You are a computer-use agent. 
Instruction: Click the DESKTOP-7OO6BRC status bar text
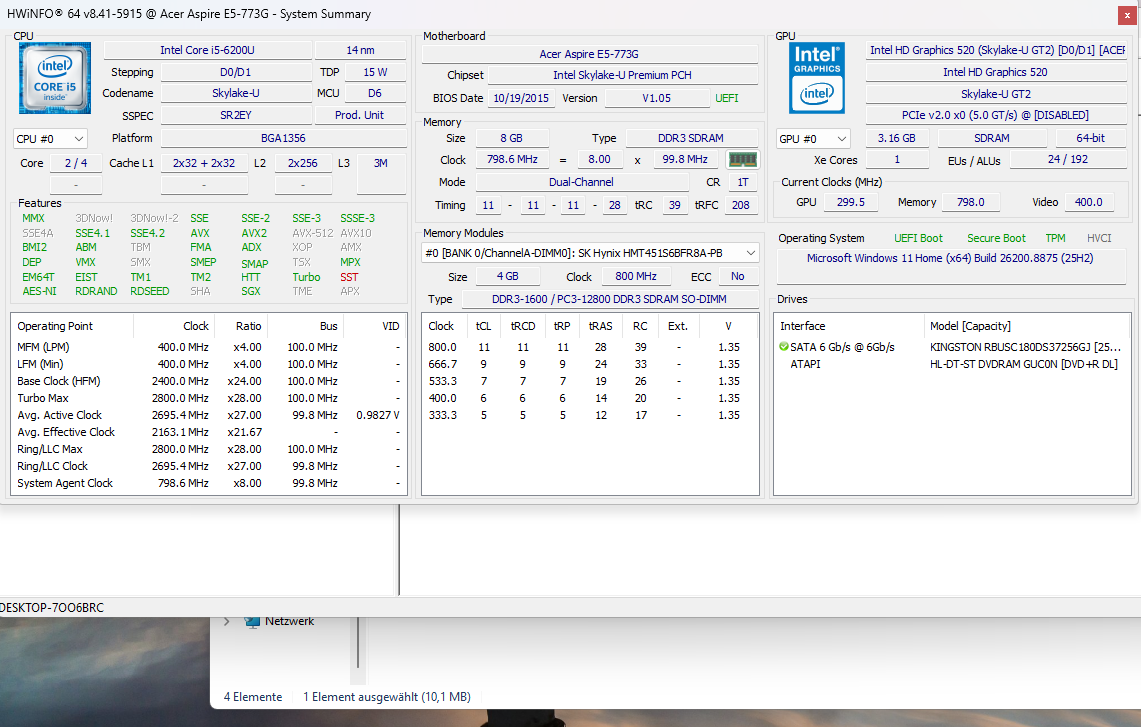pos(52,608)
